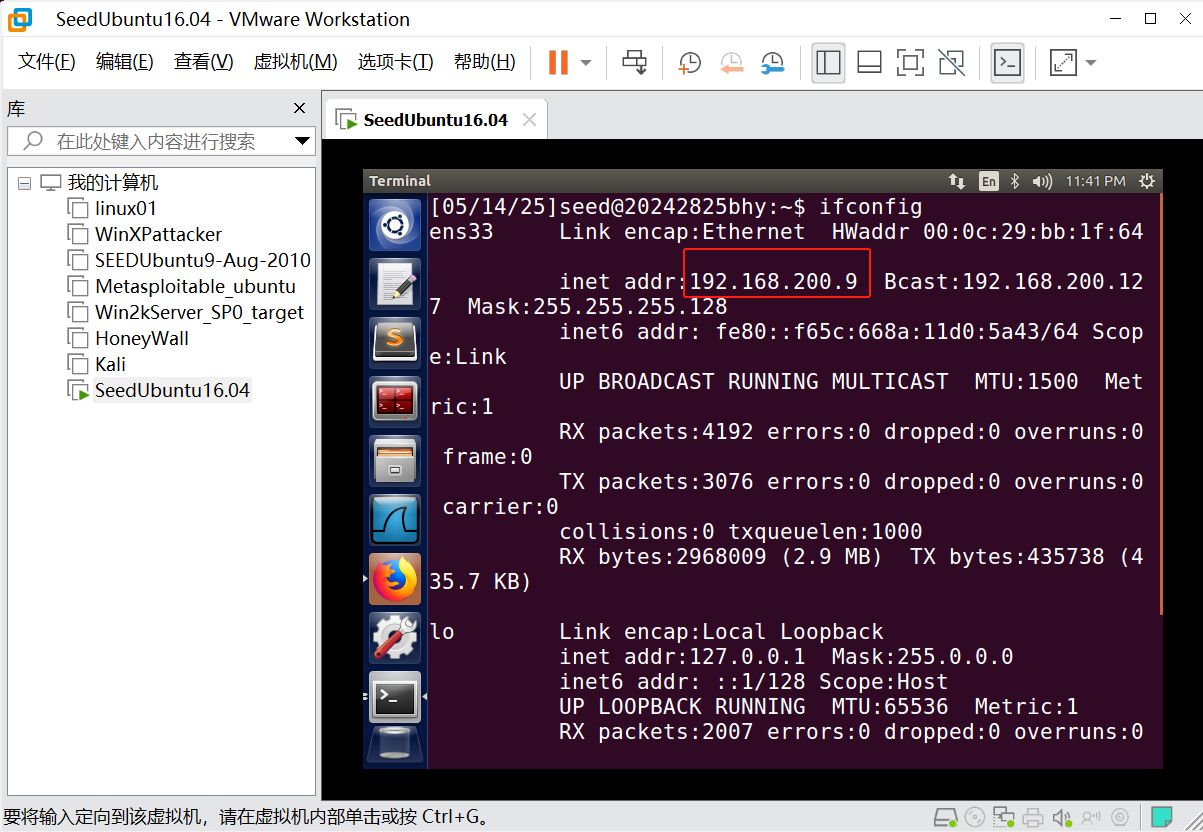Select HoneyWall in the library
The height and width of the screenshot is (832, 1203).
pyautogui.click(x=141, y=339)
